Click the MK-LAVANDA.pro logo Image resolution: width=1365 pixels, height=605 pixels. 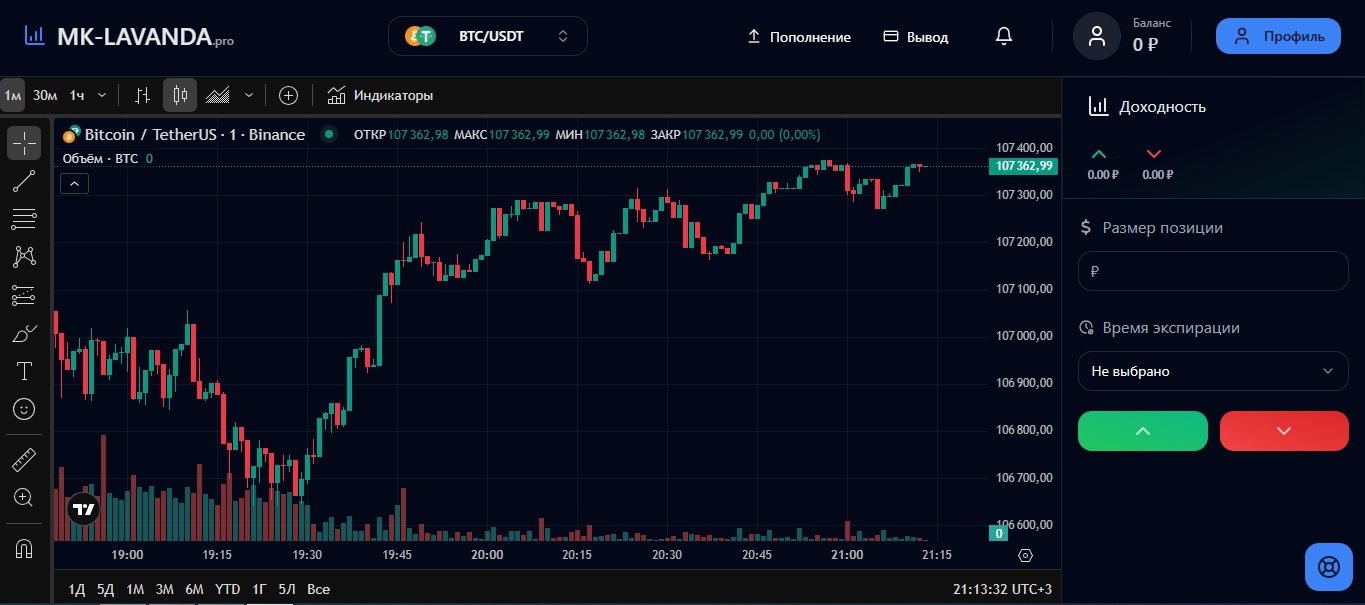[129, 37]
